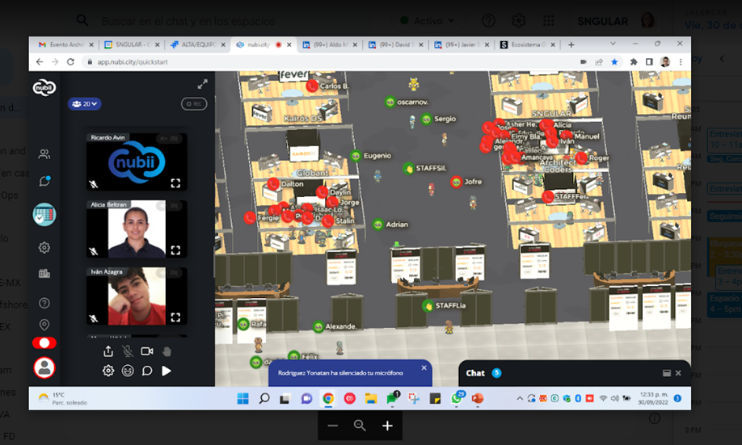Select the STAFFLia avatar marker on the map

tap(428, 306)
